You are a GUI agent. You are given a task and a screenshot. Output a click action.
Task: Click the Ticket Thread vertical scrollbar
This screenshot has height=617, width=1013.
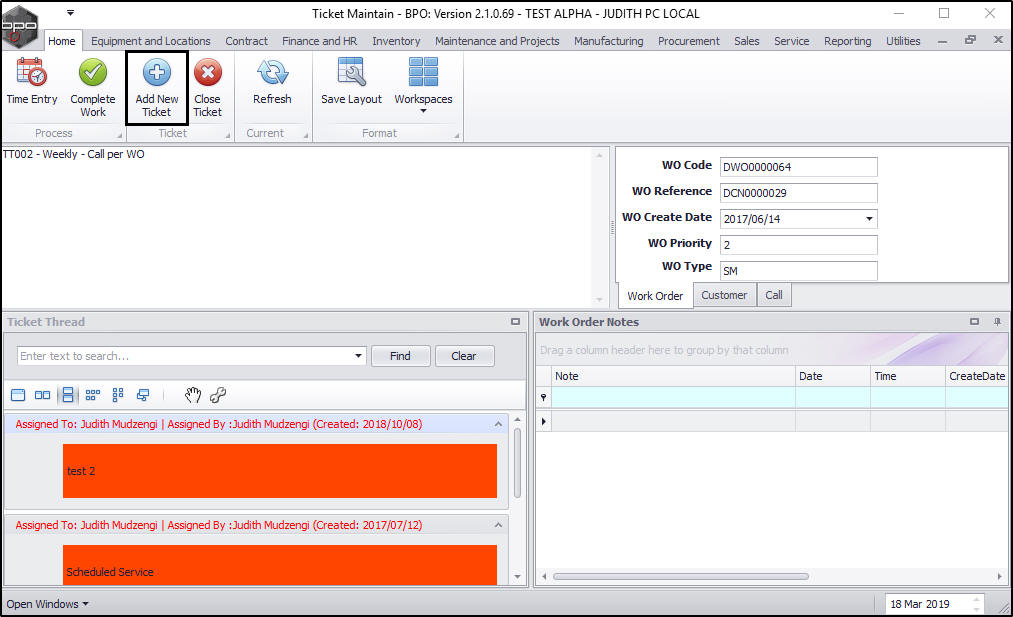tap(517, 463)
